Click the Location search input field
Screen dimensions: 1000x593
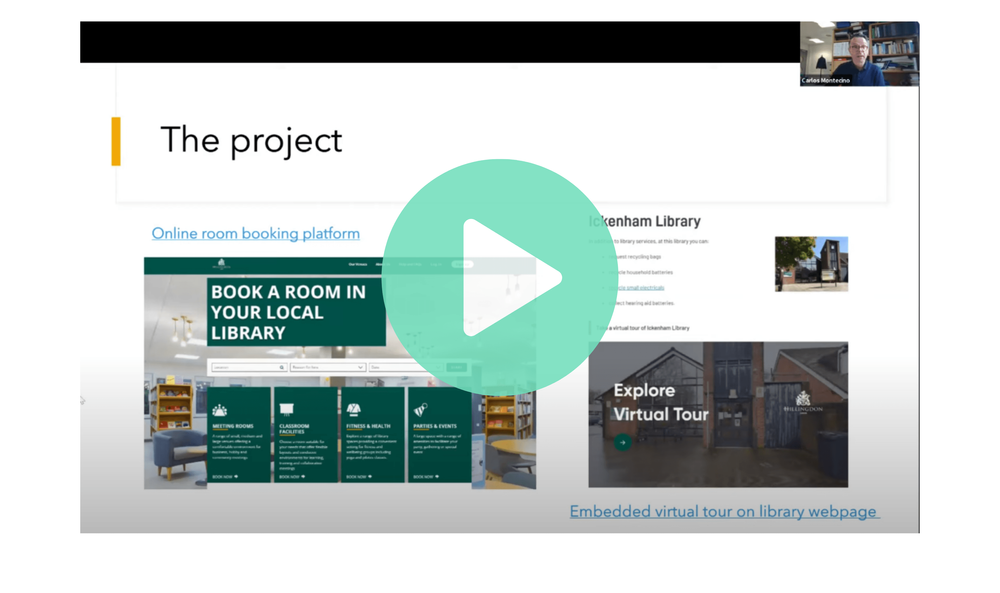[245, 368]
